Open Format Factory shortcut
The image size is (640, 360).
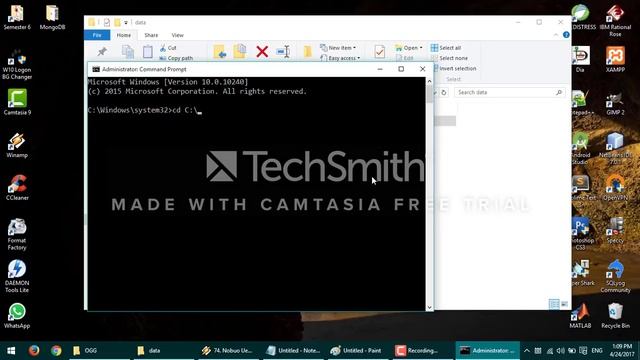17,234
